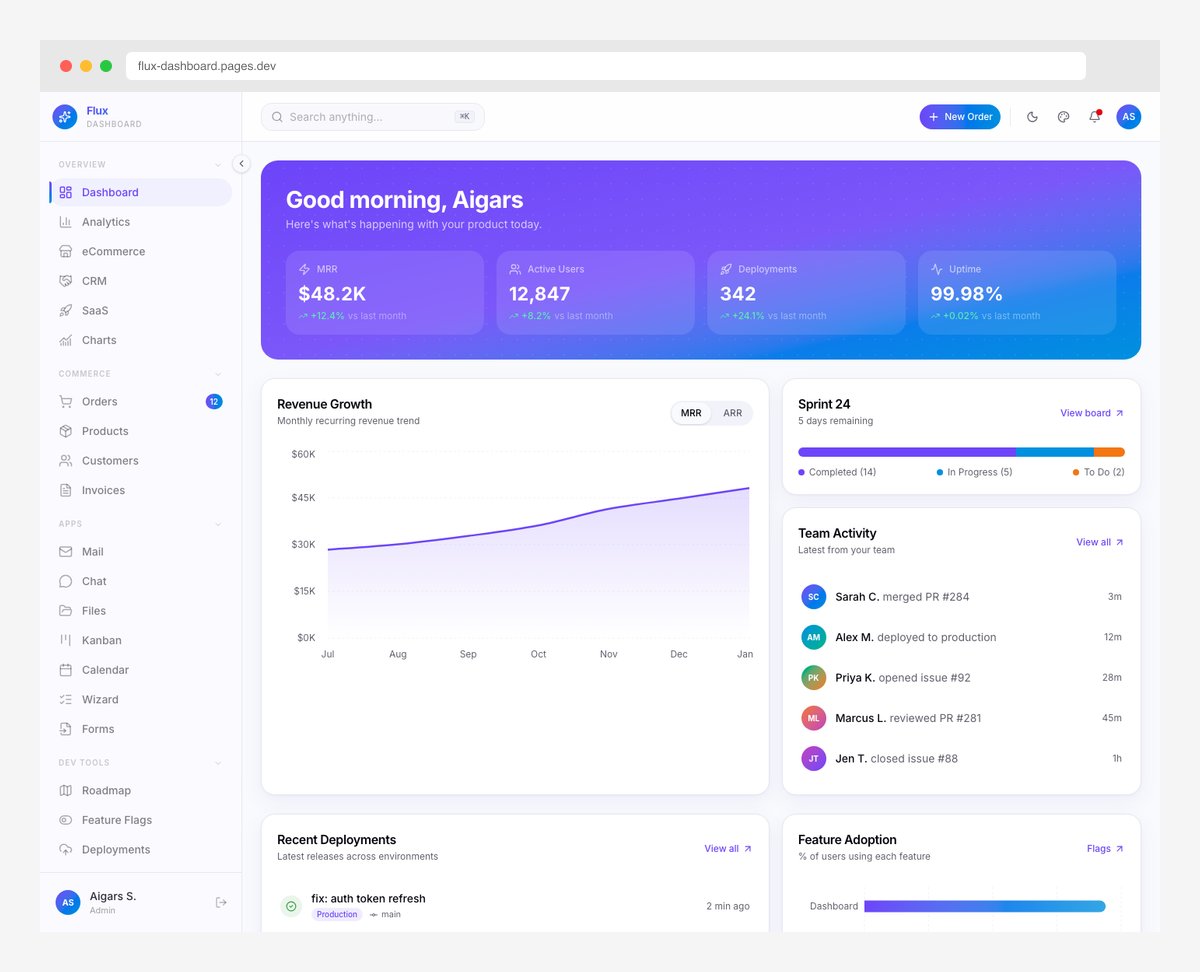Click the New Order button
1200x972 pixels.
click(x=959, y=117)
